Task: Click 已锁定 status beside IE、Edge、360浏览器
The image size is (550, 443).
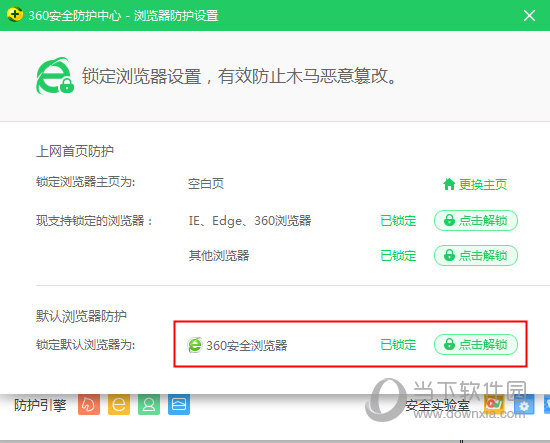Action: tap(398, 221)
